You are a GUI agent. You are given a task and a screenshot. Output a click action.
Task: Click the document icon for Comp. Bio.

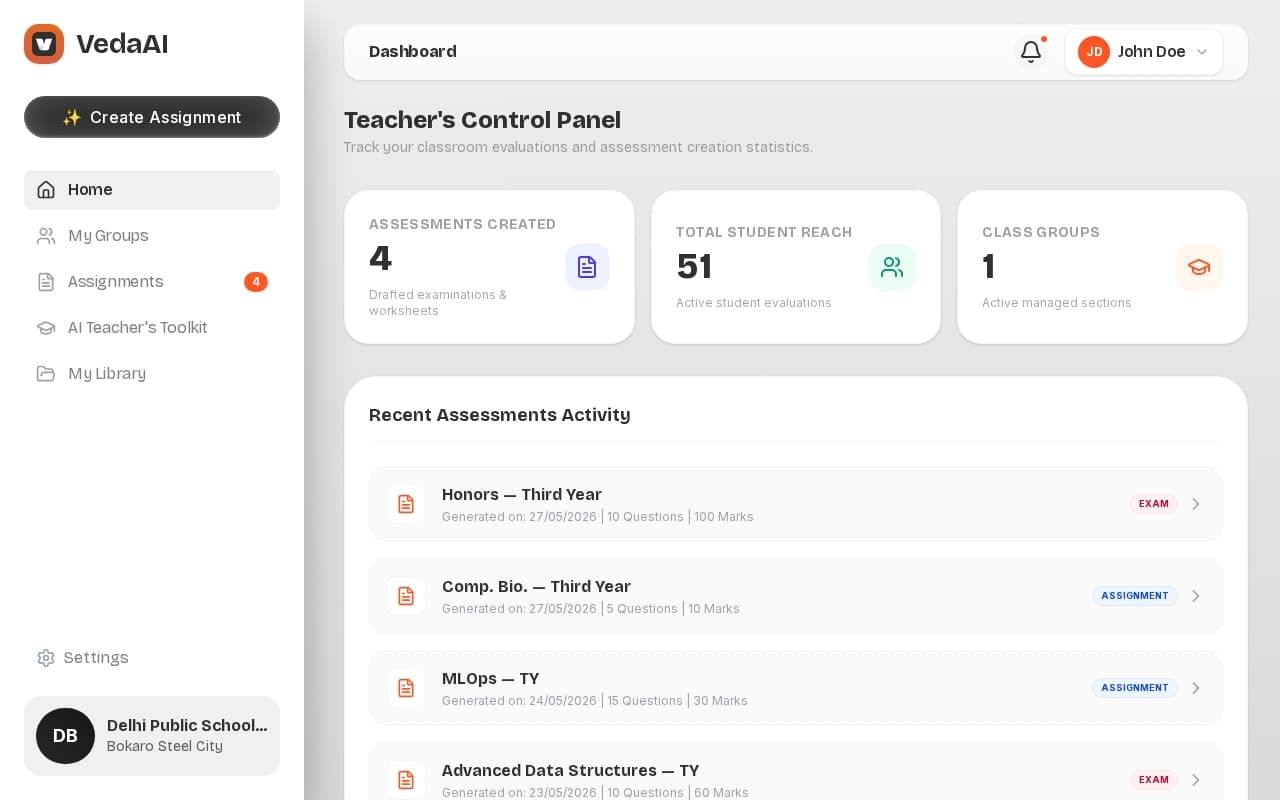[x=406, y=596]
